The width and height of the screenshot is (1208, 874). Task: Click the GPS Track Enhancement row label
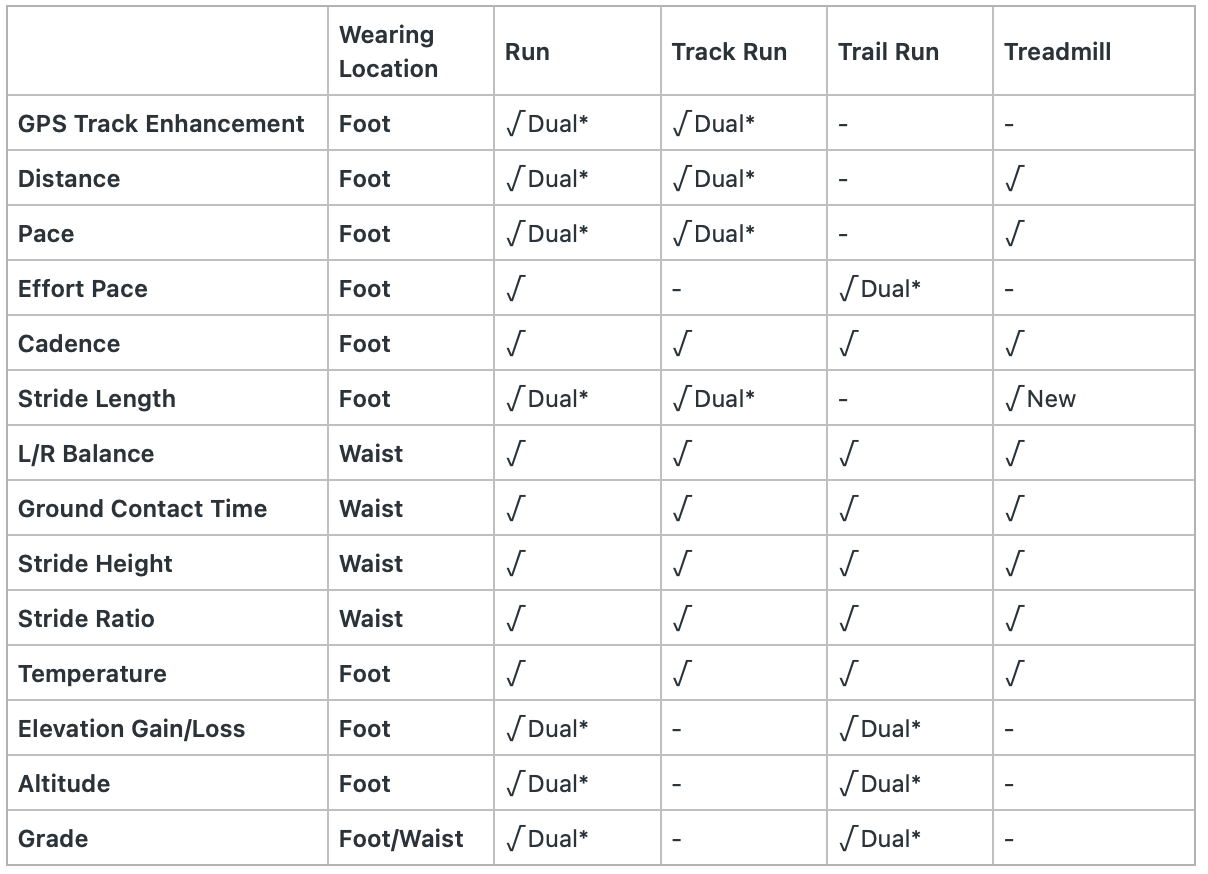[x=161, y=124]
